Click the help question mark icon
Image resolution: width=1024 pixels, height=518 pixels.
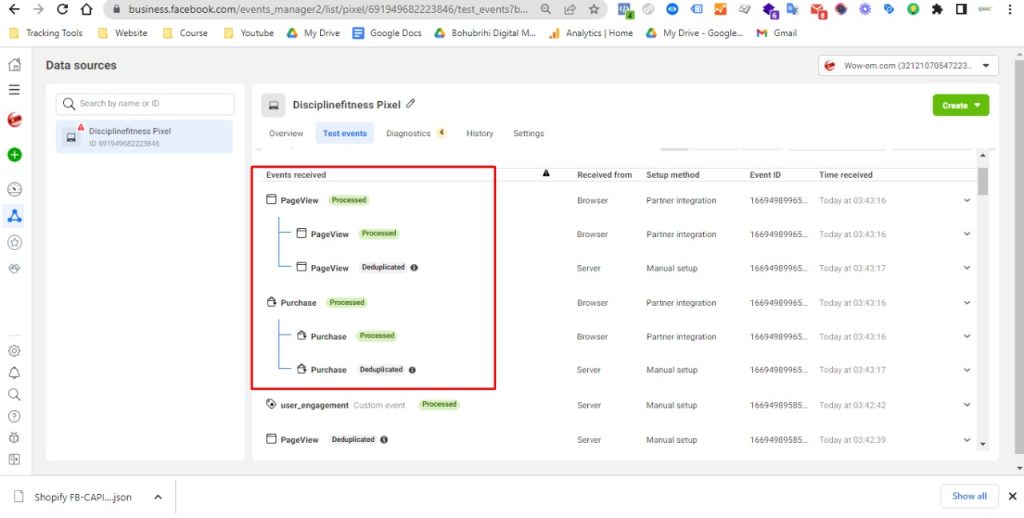[x=14, y=416]
